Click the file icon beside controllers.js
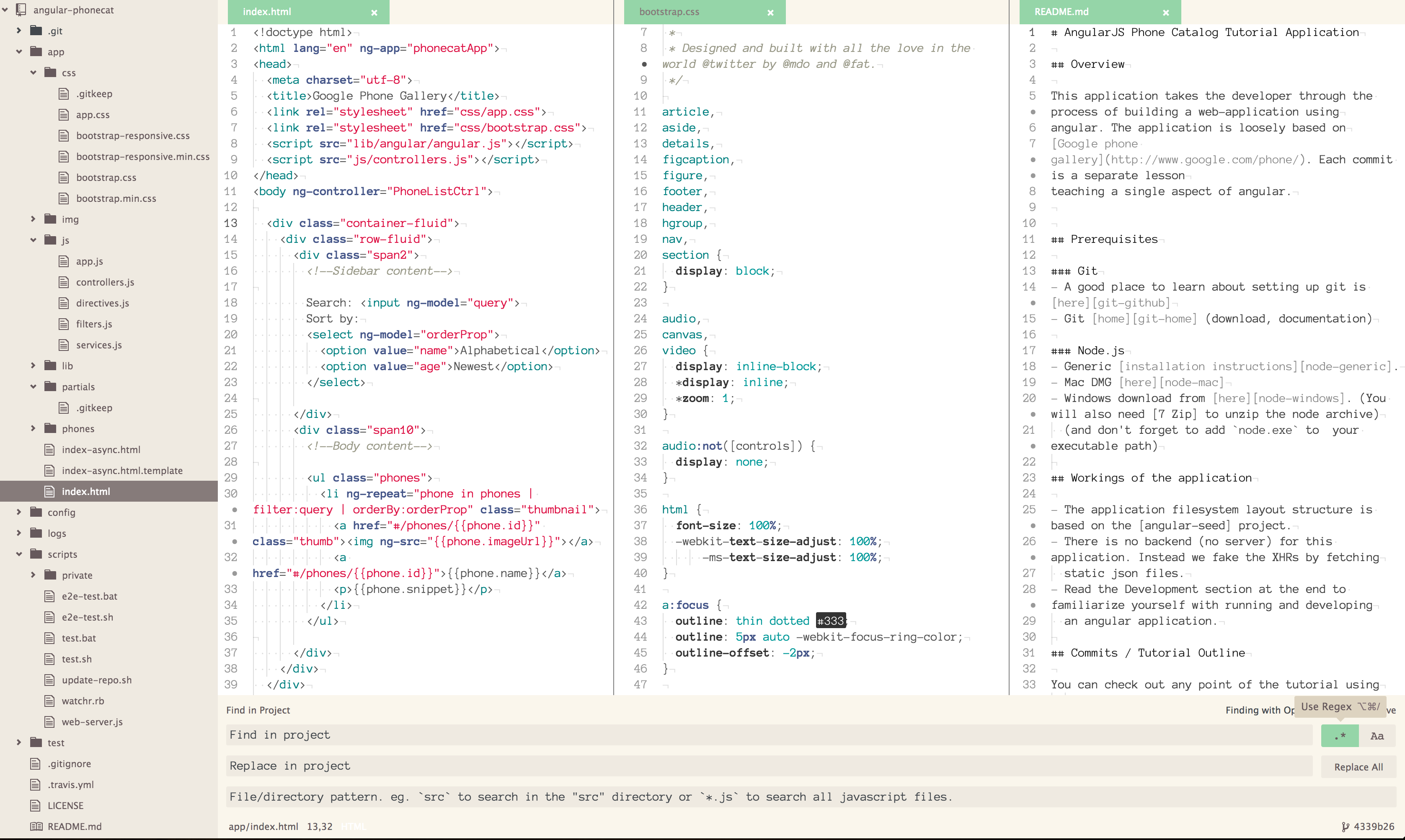This screenshot has height=840, width=1405. click(64, 282)
